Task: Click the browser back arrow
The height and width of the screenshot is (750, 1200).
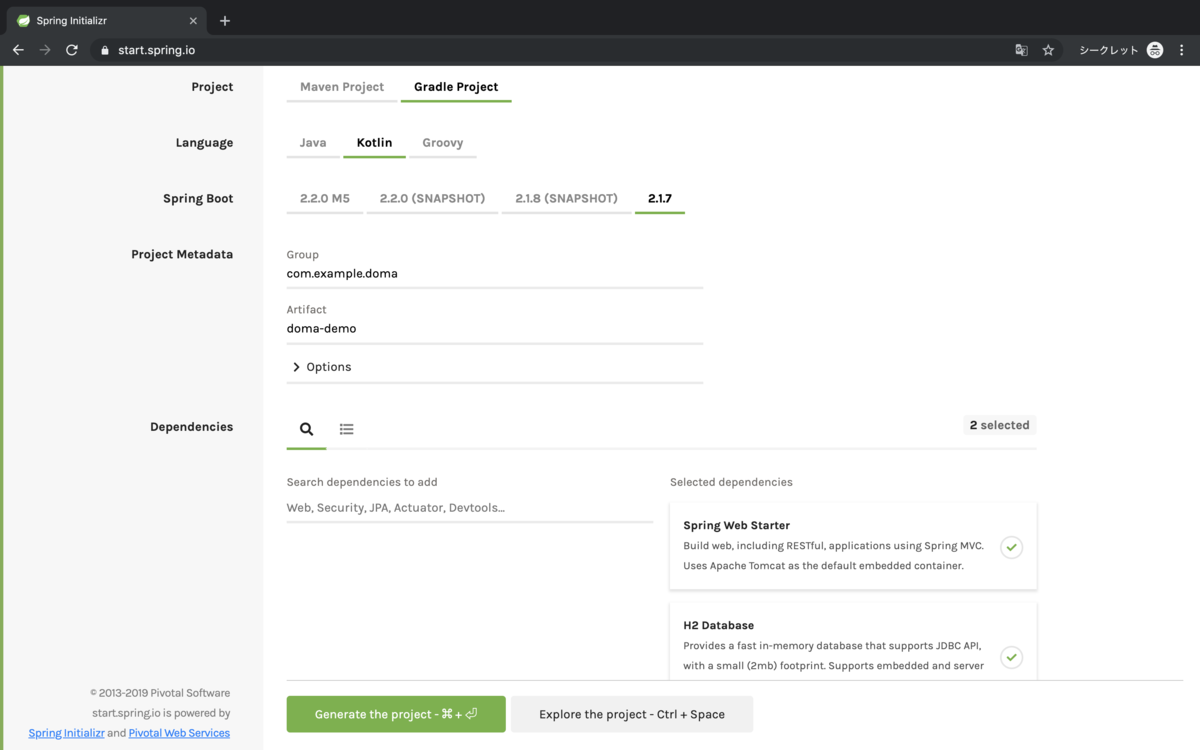Action: (18, 50)
